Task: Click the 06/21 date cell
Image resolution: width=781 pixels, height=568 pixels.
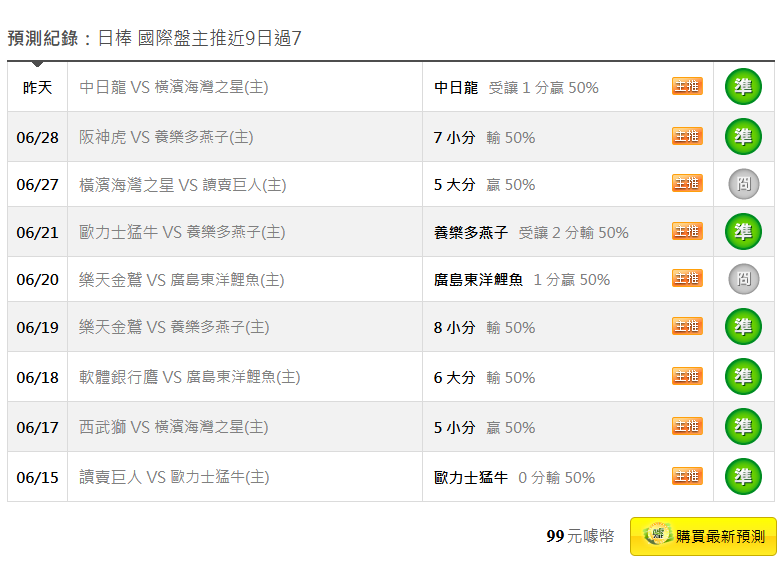Action: [38, 232]
